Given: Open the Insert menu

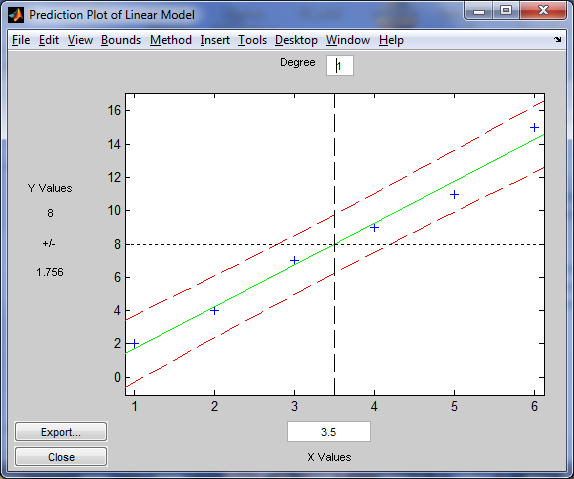Looking at the screenshot, I should tap(215, 40).
